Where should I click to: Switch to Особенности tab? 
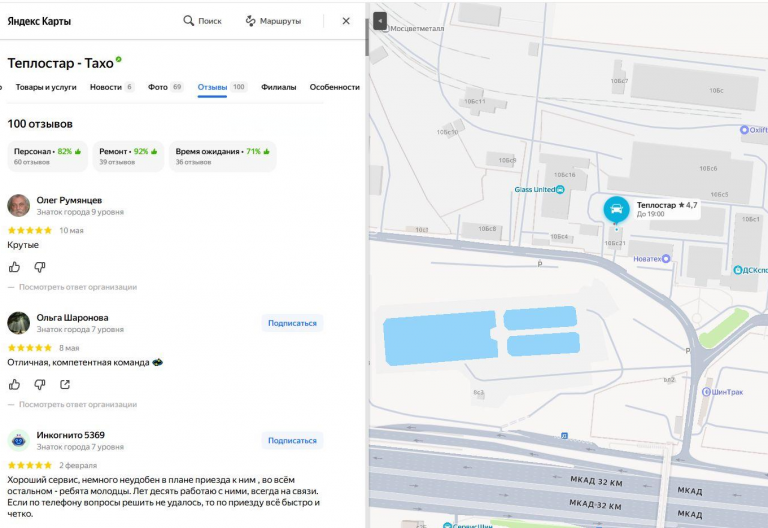[335, 87]
